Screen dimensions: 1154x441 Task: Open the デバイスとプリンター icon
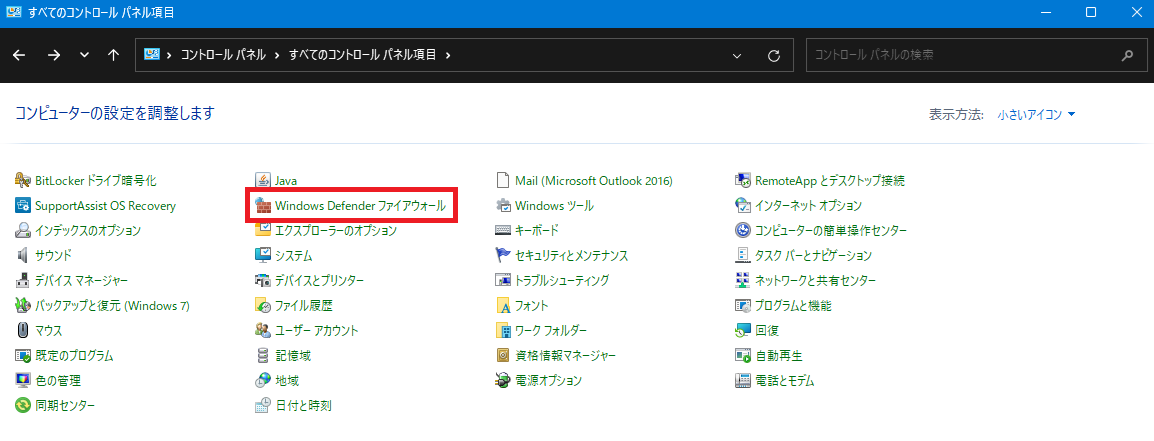[x=262, y=281]
